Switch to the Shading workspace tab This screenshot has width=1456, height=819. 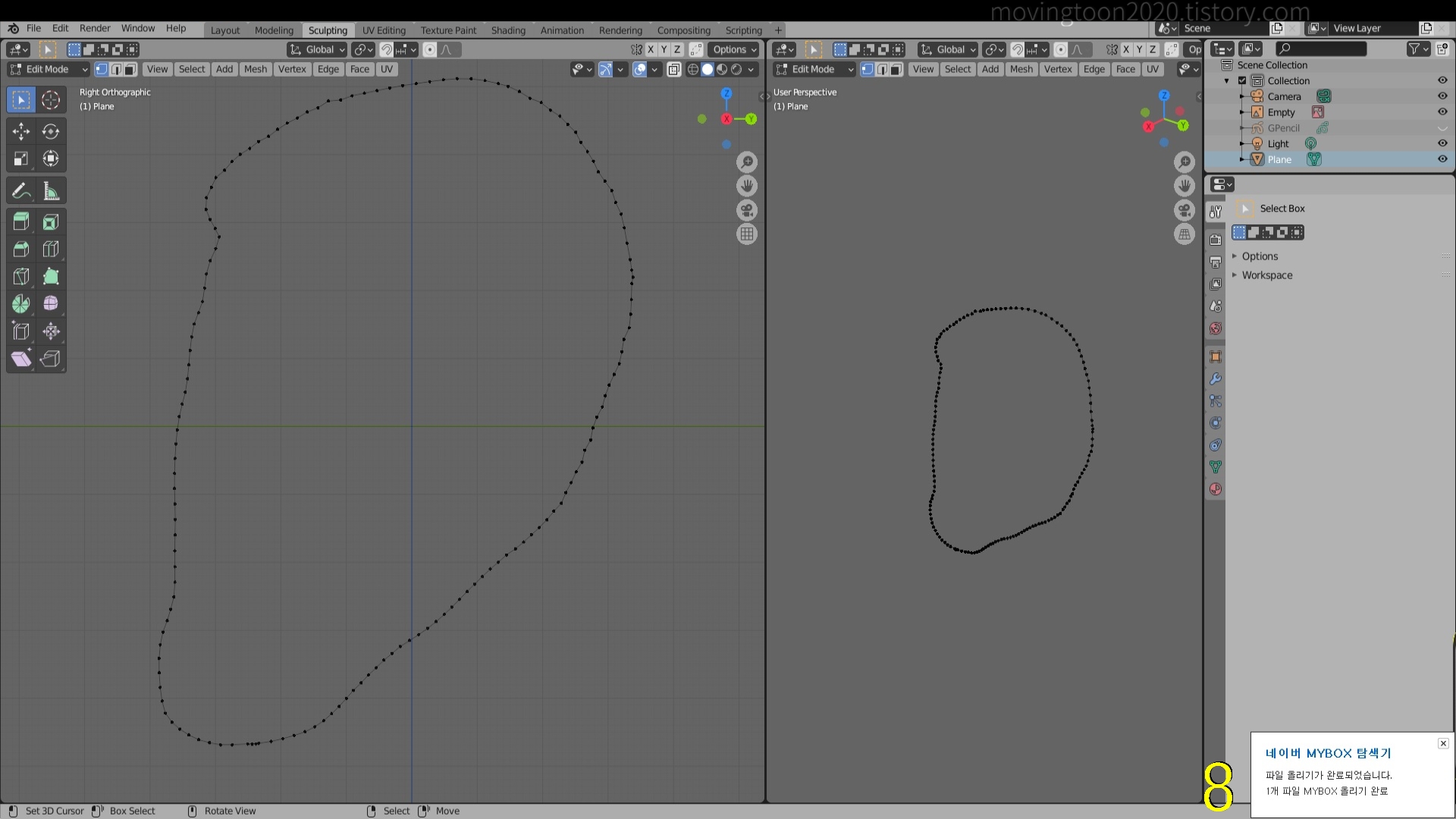coord(508,30)
